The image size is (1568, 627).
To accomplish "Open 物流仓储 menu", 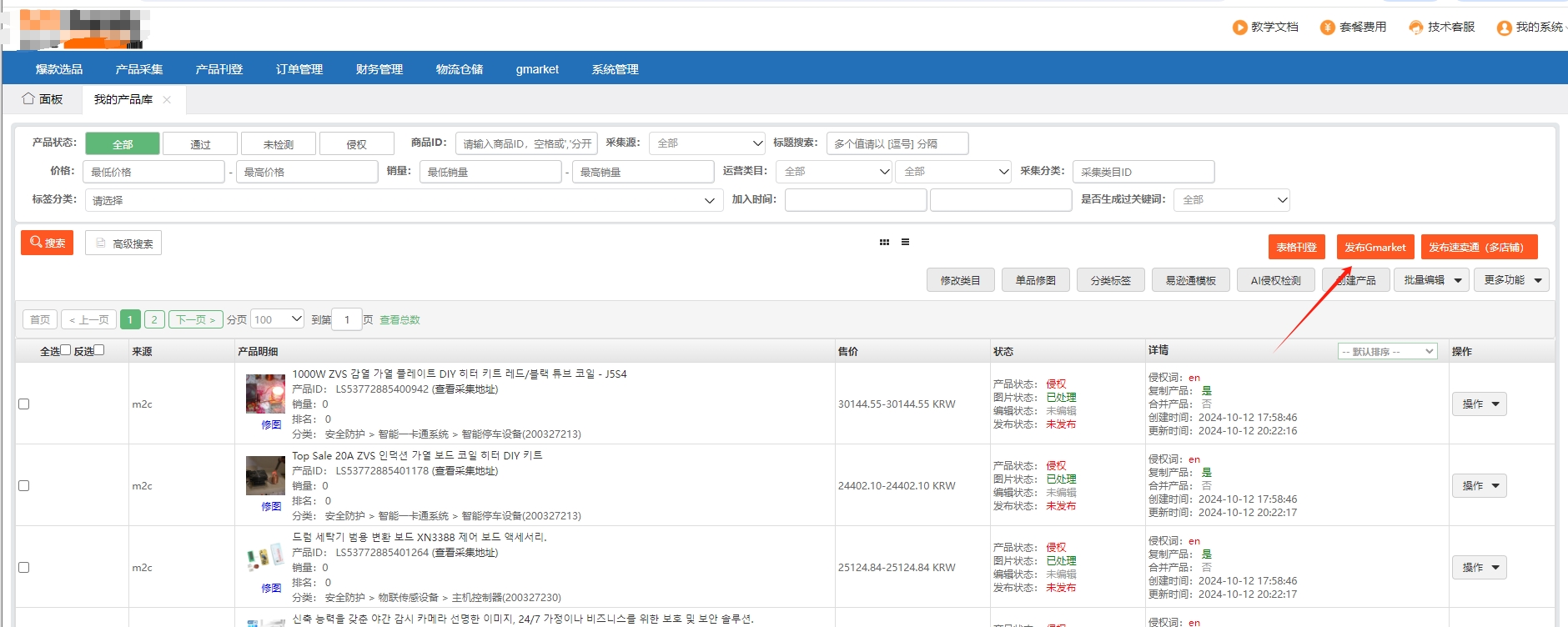I will [460, 69].
